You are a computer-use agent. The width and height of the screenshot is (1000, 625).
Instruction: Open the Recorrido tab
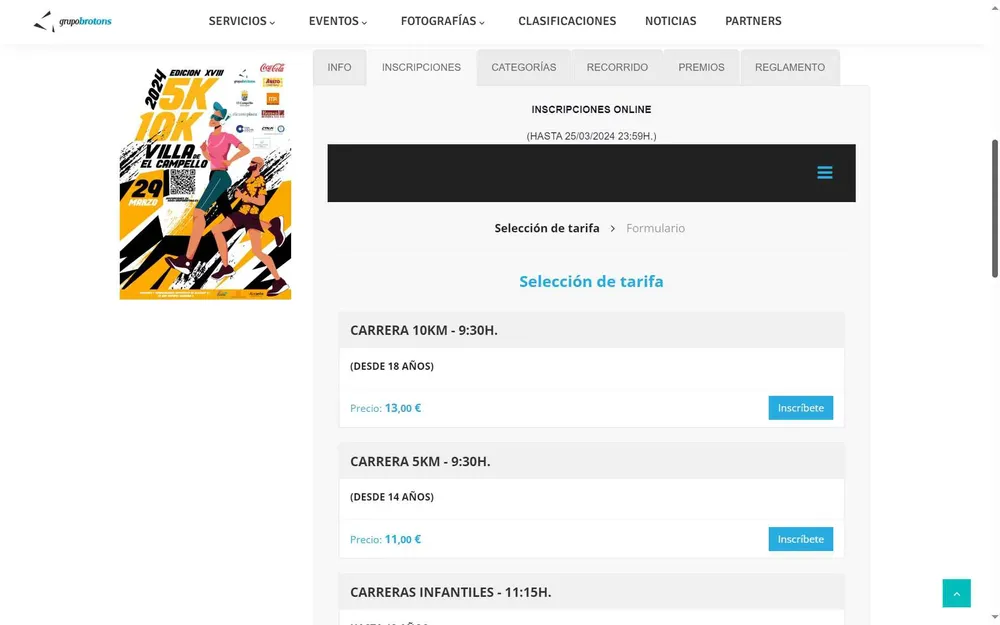[x=617, y=67]
